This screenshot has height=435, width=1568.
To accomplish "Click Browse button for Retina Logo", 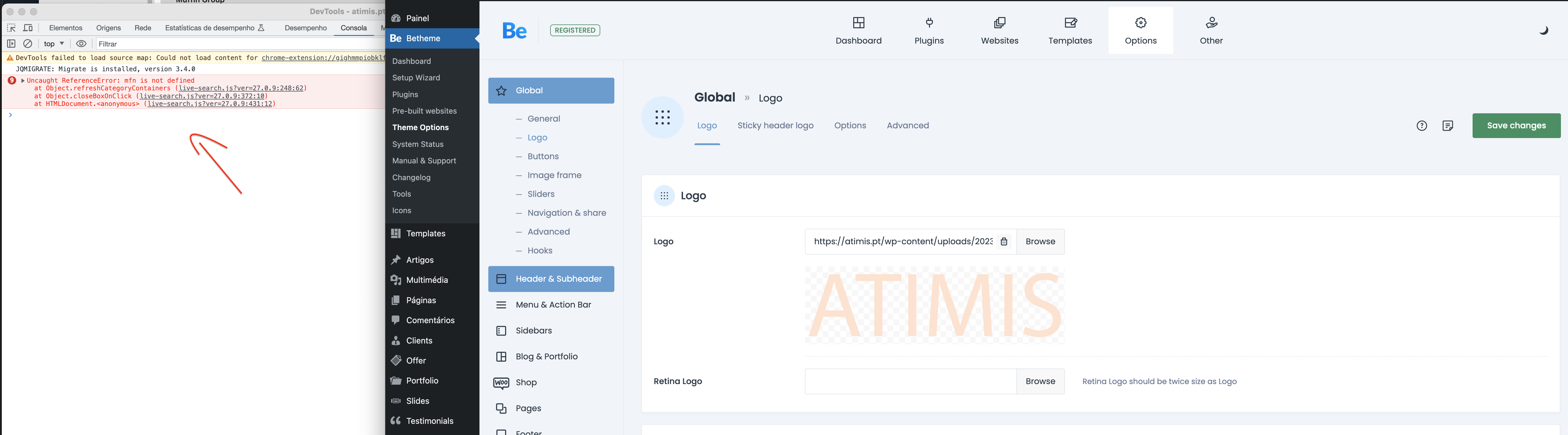I will tap(1040, 381).
